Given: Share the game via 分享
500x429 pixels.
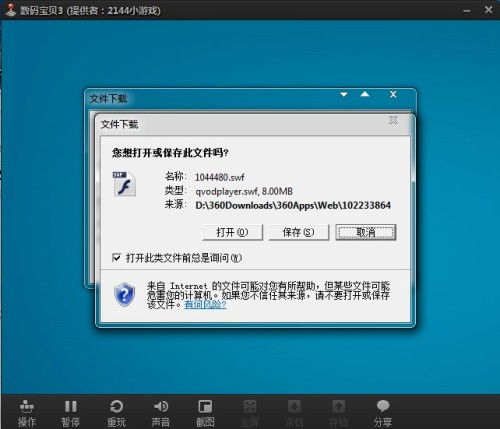Looking at the screenshot, I should (x=383, y=413).
